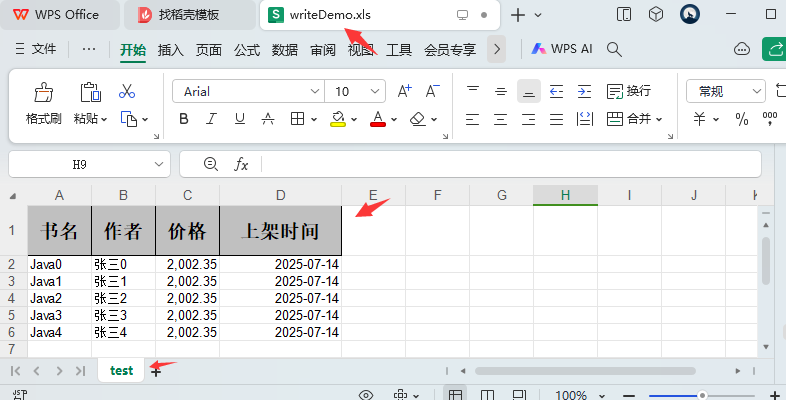Viewport: 786px width, 400px height.
Task: Click the eraser clear-format icon
Action: coord(418,119)
